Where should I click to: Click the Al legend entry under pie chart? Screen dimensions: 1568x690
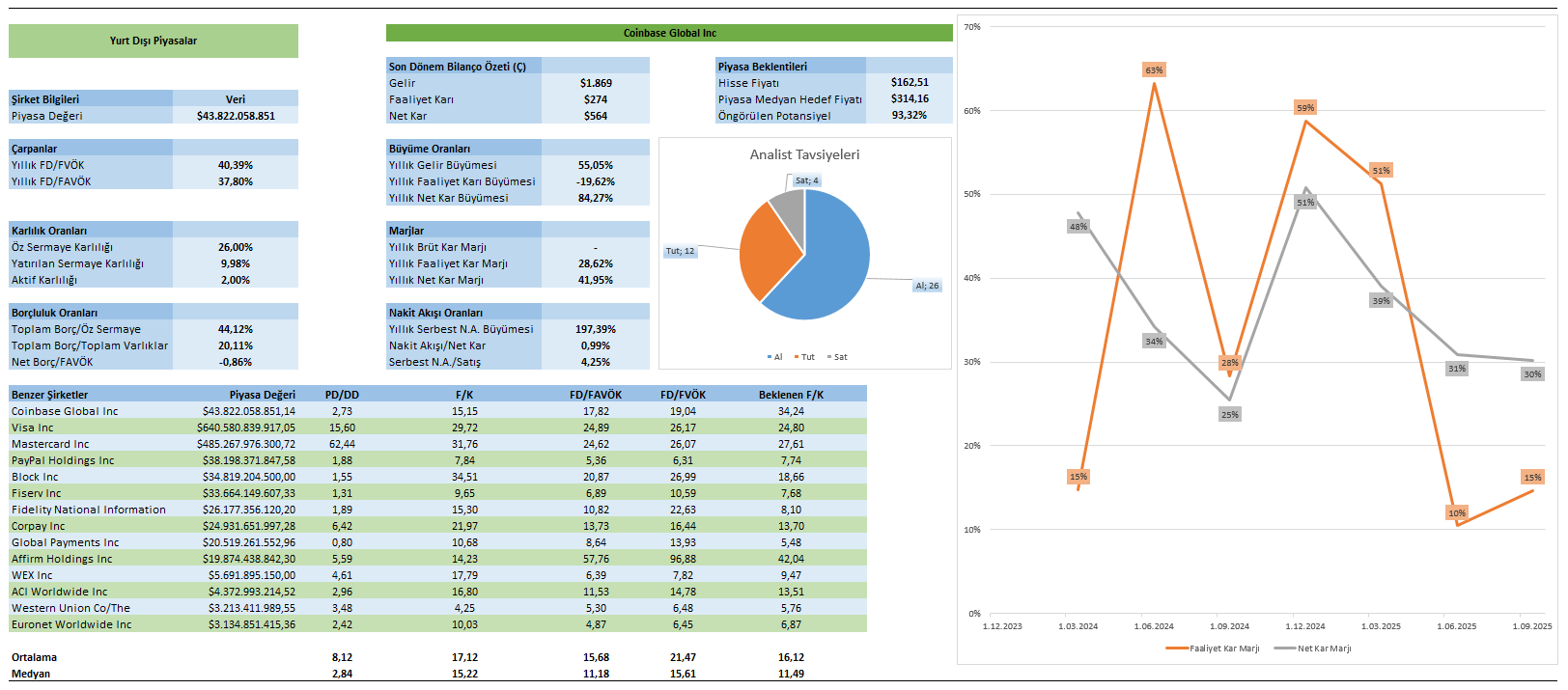pos(774,357)
